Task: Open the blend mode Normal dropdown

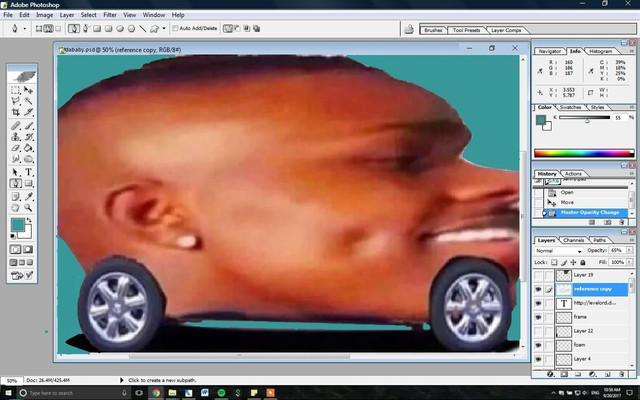Action: pos(558,251)
